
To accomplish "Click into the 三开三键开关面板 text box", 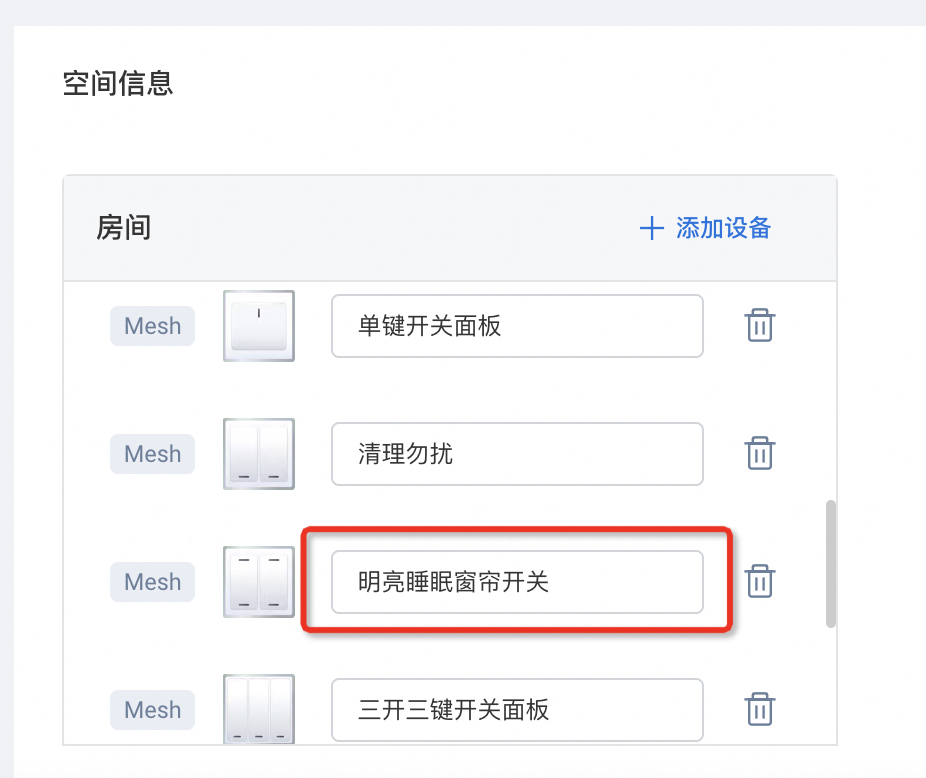I will [x=517, y=709].
